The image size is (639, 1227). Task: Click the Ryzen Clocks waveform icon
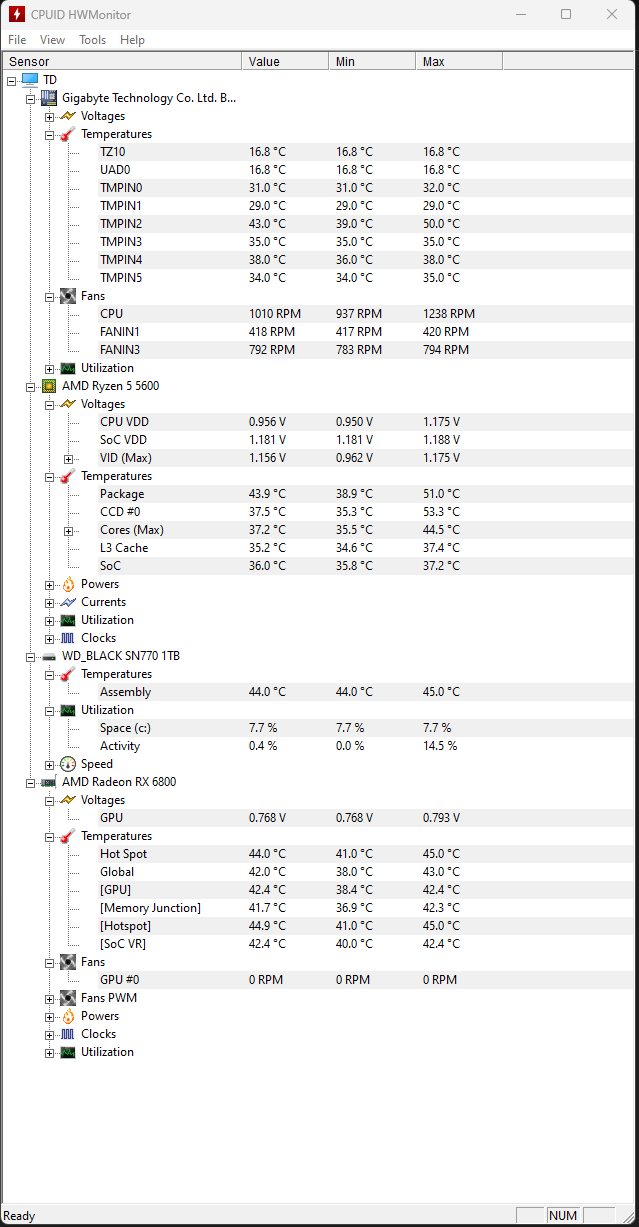67,638
